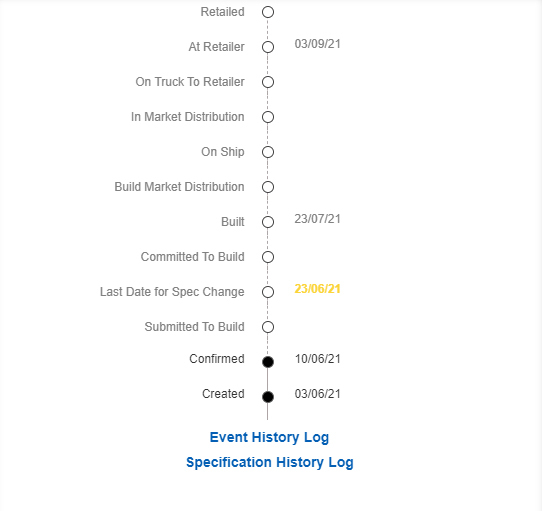Select the Committed To Build marker
Screen dimensions: 542x511
[268, 257]
